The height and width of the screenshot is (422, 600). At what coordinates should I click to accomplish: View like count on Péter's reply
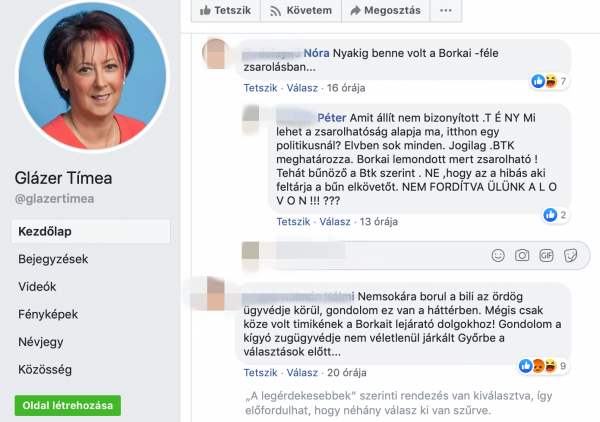[x=556, y=215]
